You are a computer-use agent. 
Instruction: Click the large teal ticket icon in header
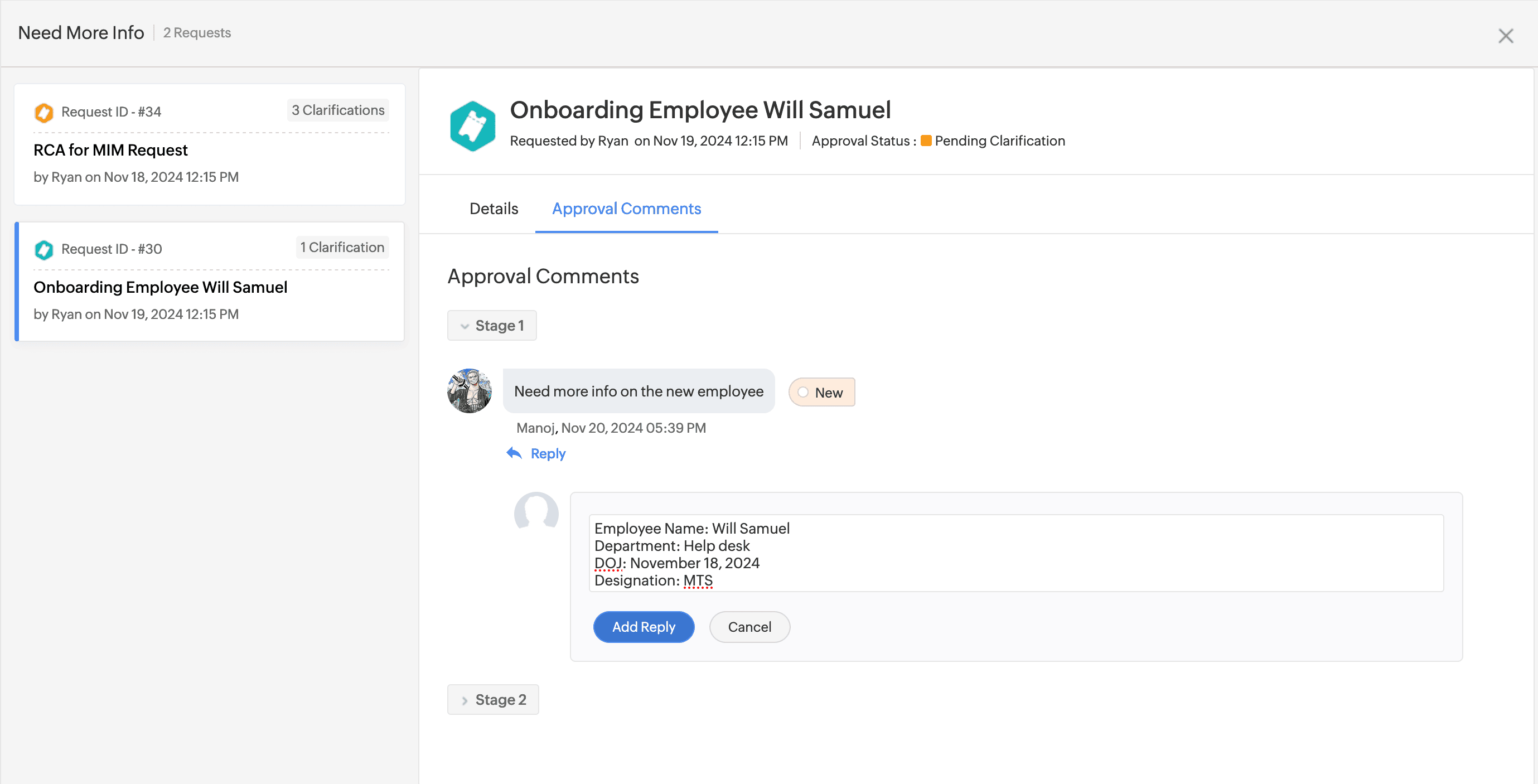(x=472, y=126)
